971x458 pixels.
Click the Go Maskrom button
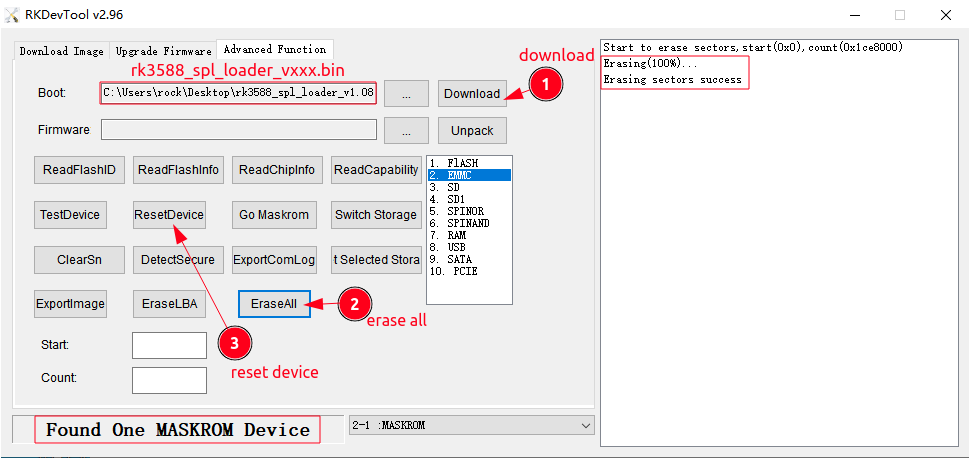click(274, 215)
